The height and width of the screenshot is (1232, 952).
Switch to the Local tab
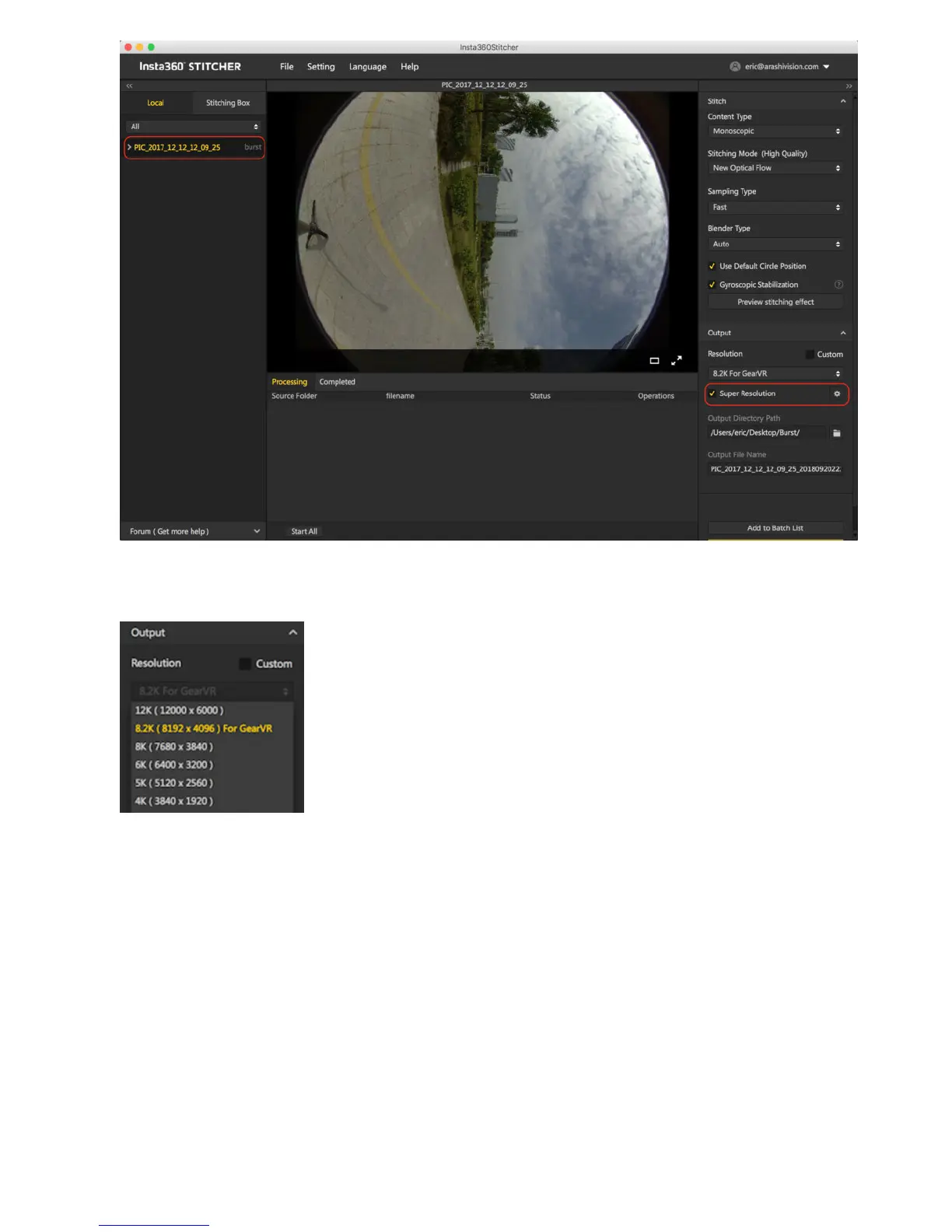tap(156, 103)
